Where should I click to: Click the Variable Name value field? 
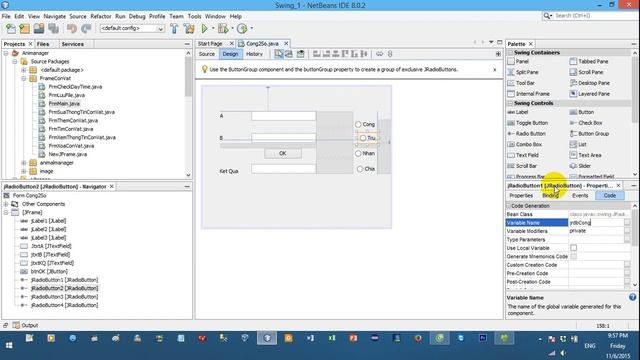point(596,222)
